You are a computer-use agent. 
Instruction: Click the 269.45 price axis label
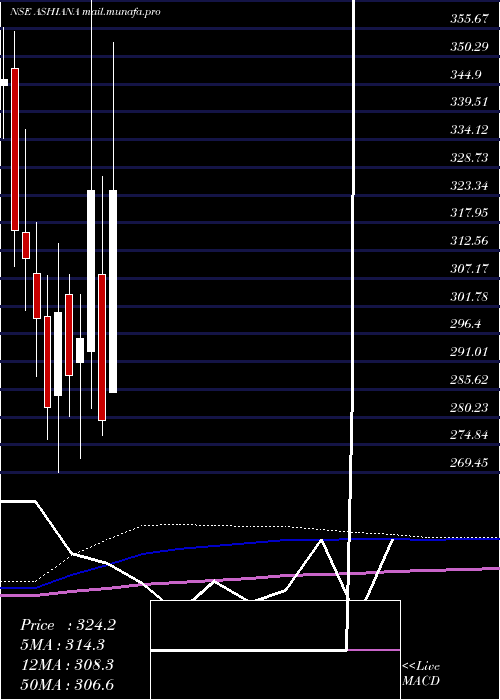click(x=469, y=463)
